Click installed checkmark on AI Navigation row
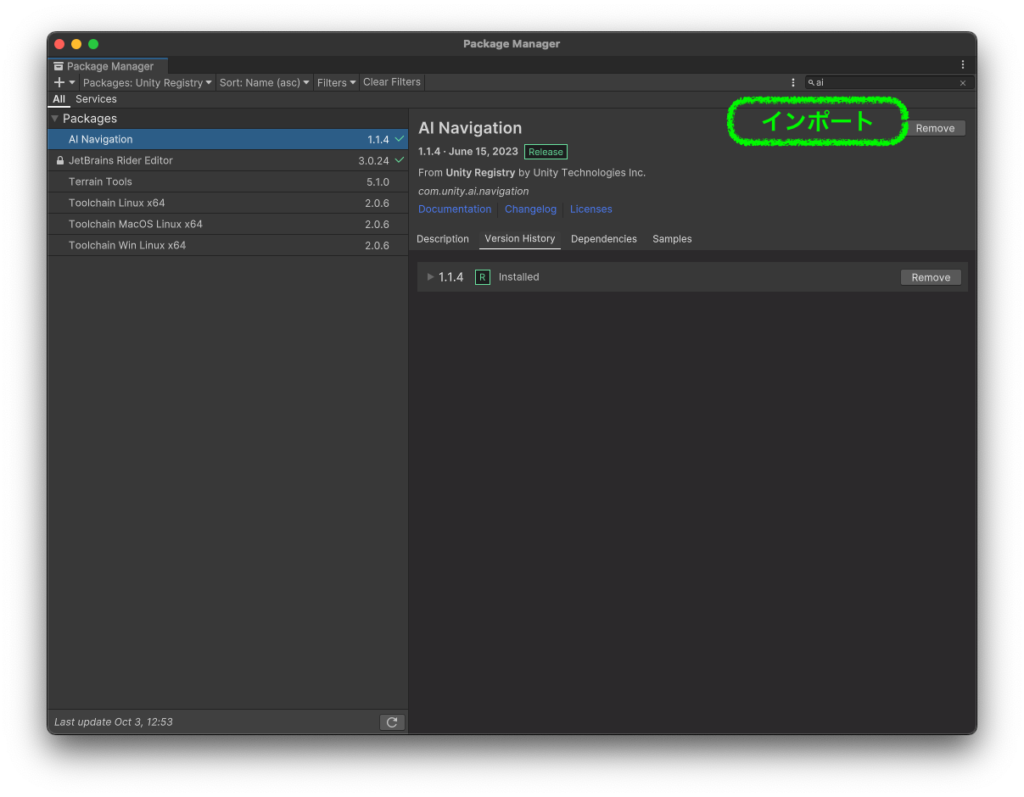 click(399, 139)
